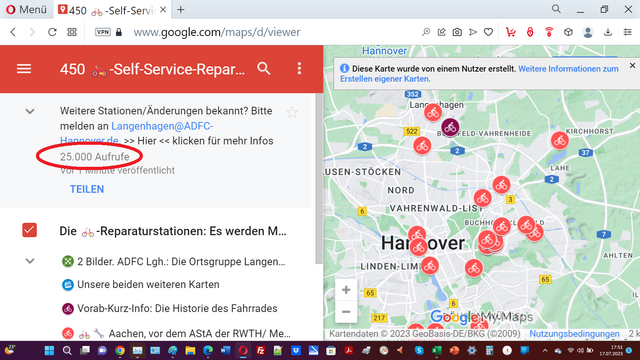Click the browser forward arrow
This screenshot has height=360, width=640.
coord(32,32)
